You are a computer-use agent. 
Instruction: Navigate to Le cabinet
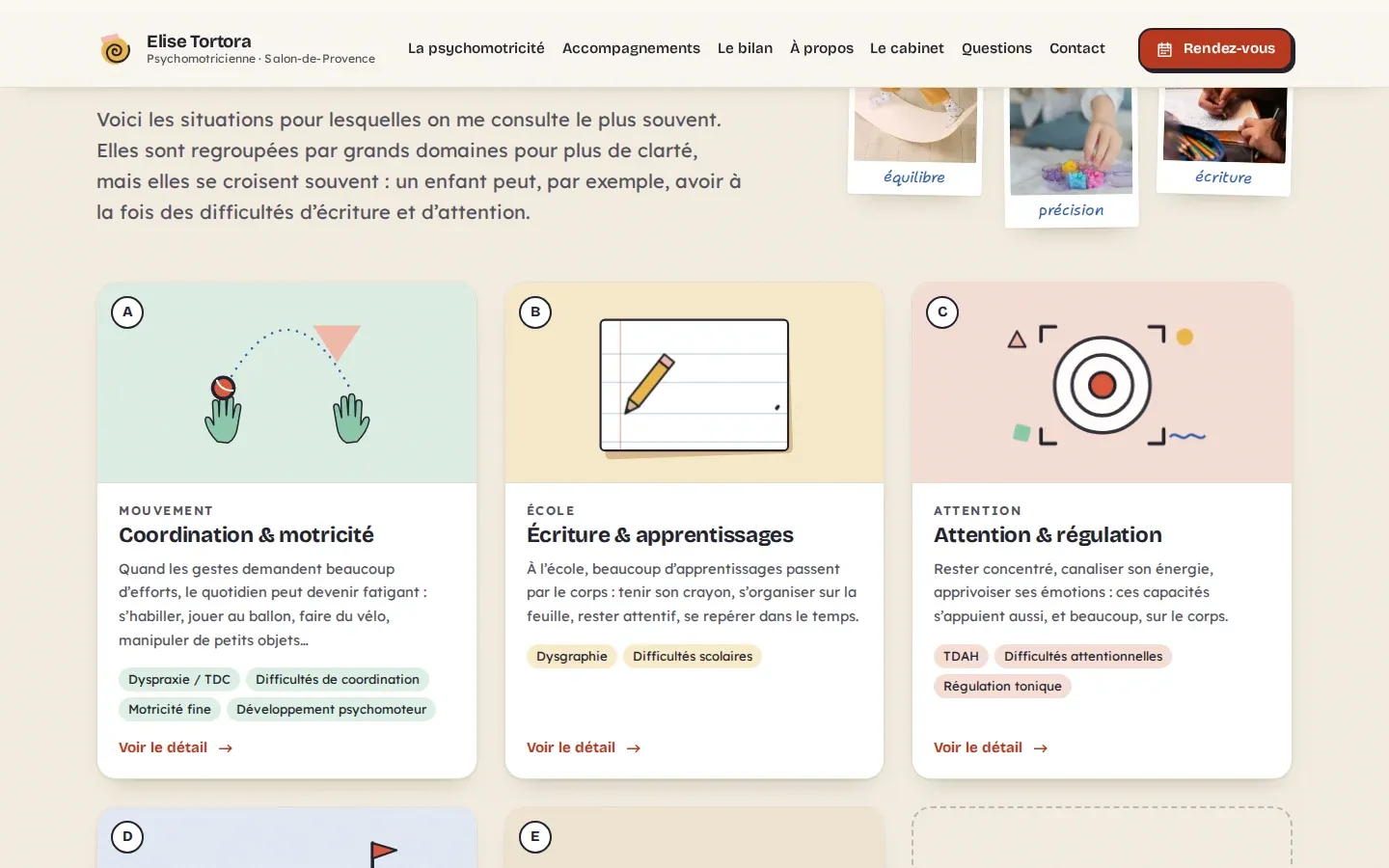point(907,48)
